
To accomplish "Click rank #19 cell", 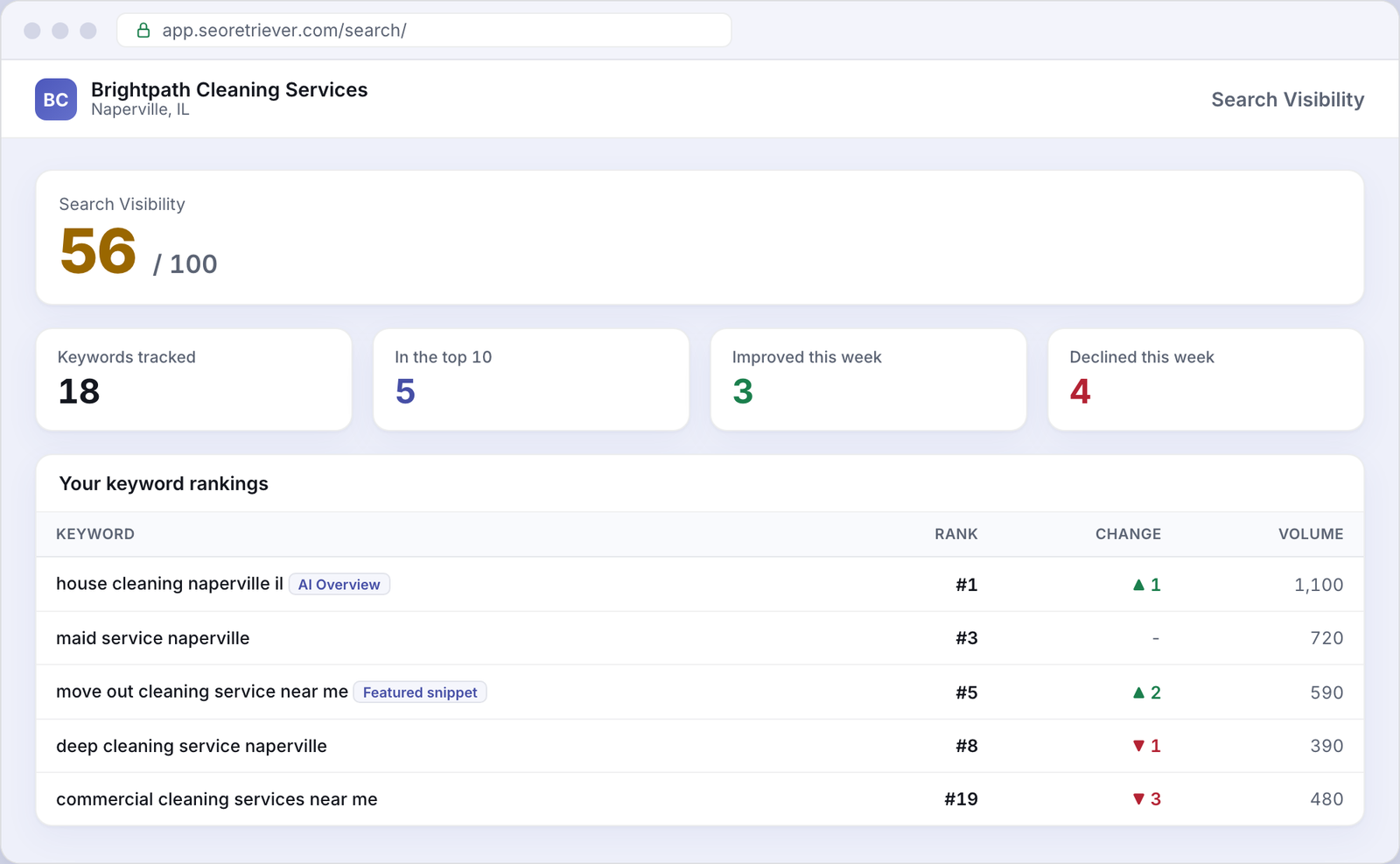I will tap(962, 799).
